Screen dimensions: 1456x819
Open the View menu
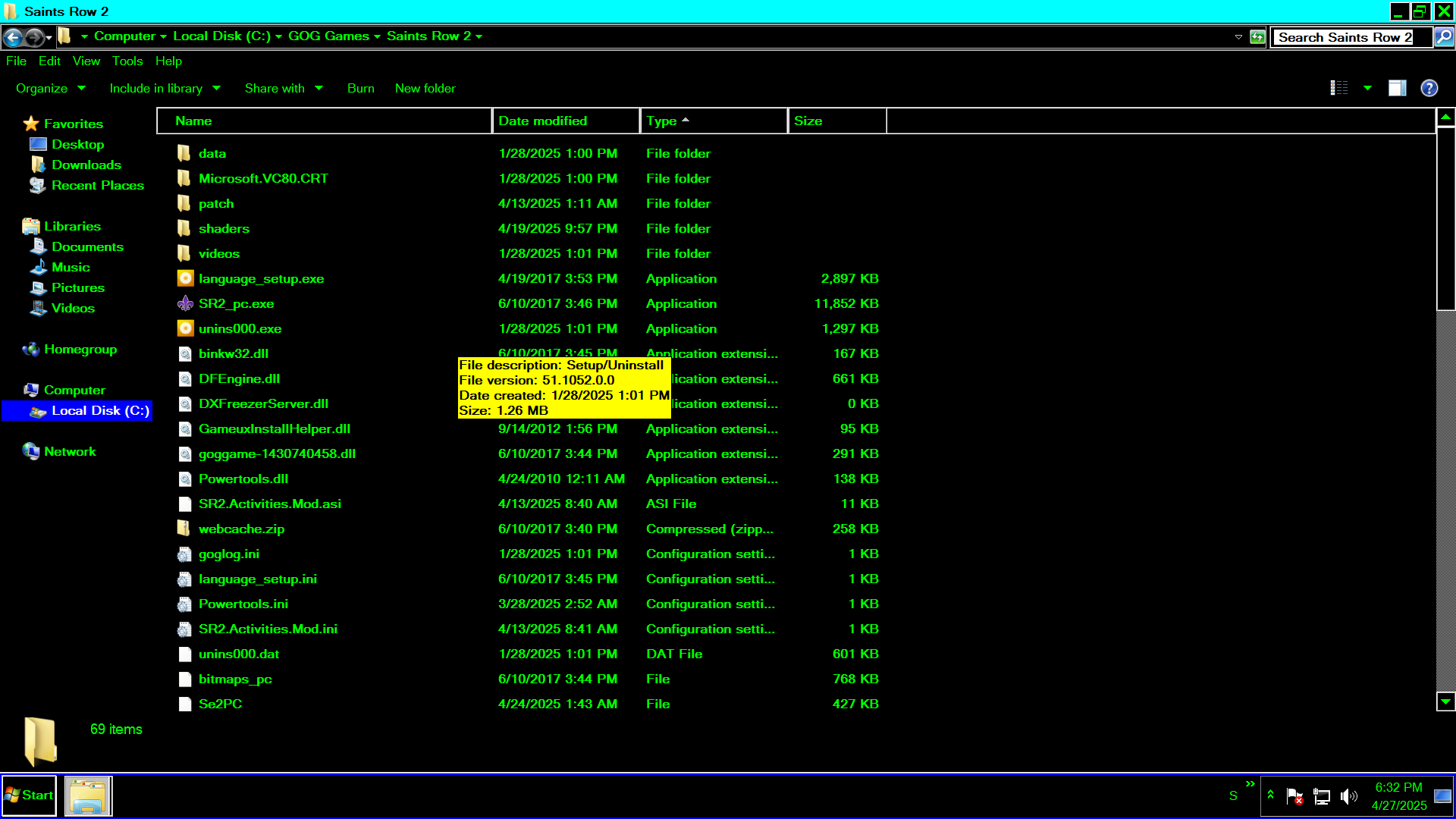click(x=86, y=61)
